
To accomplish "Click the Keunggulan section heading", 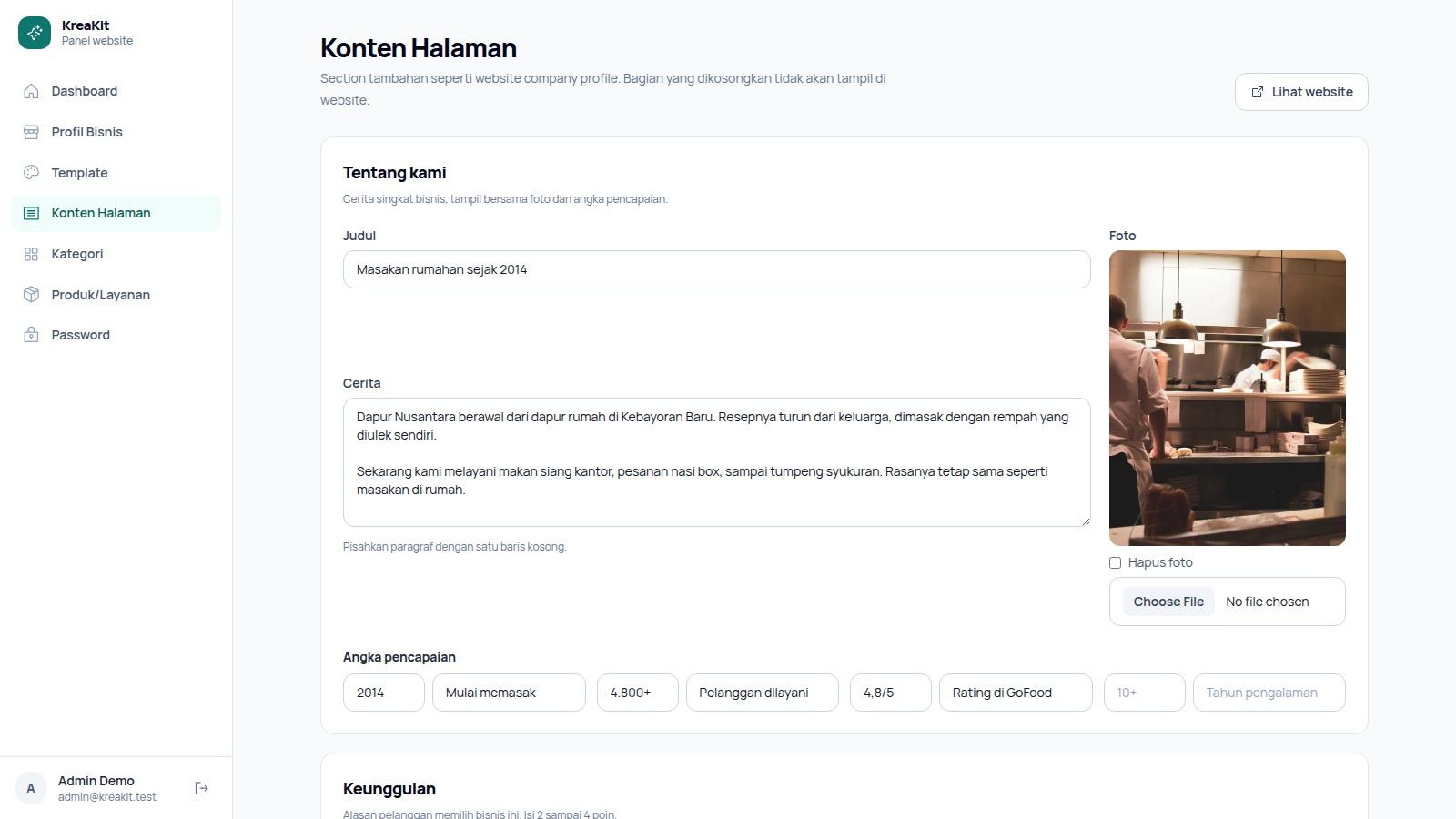I will [389, 789].
